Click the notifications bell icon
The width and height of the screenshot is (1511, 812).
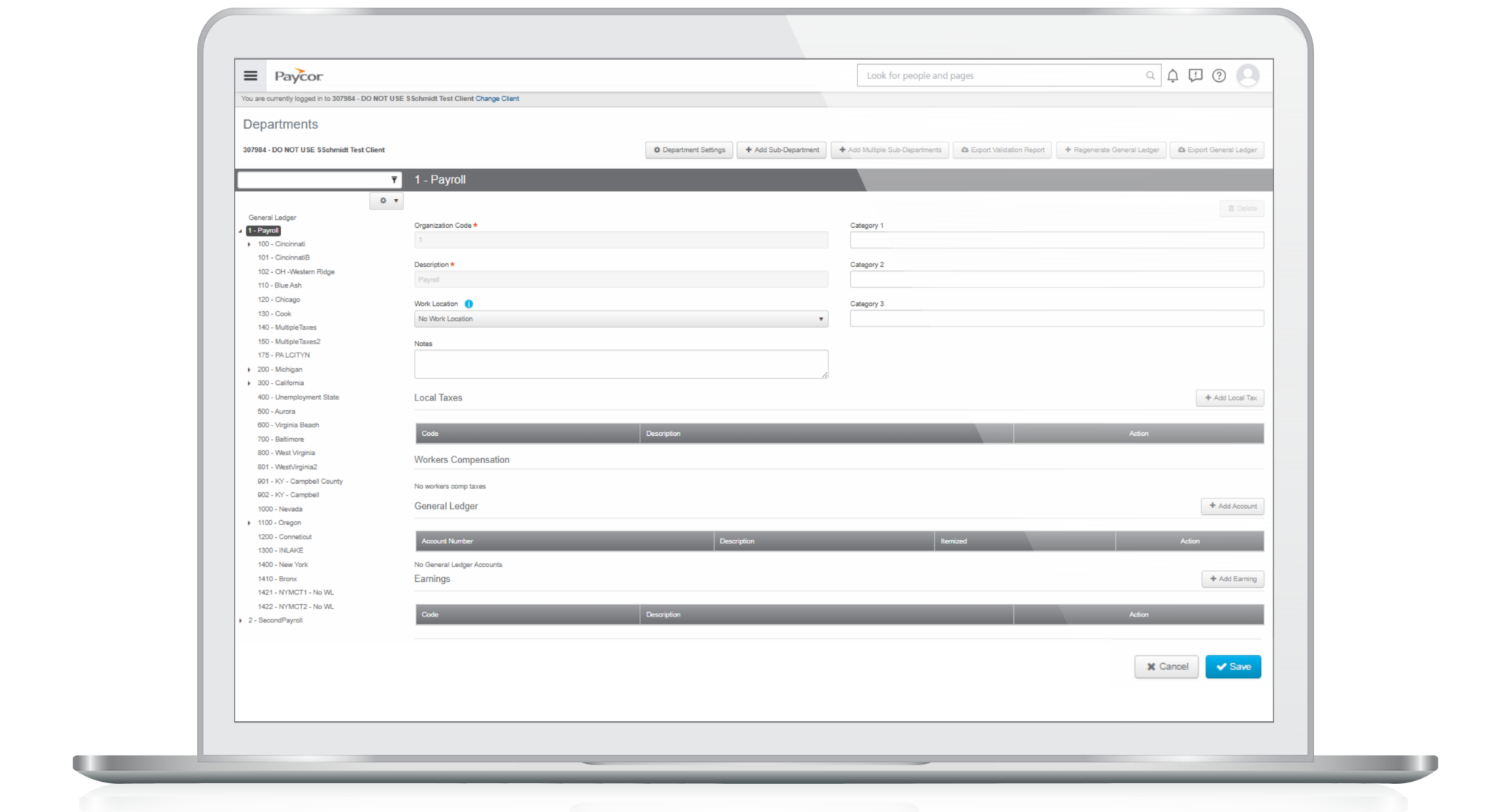pos(1172,75)
